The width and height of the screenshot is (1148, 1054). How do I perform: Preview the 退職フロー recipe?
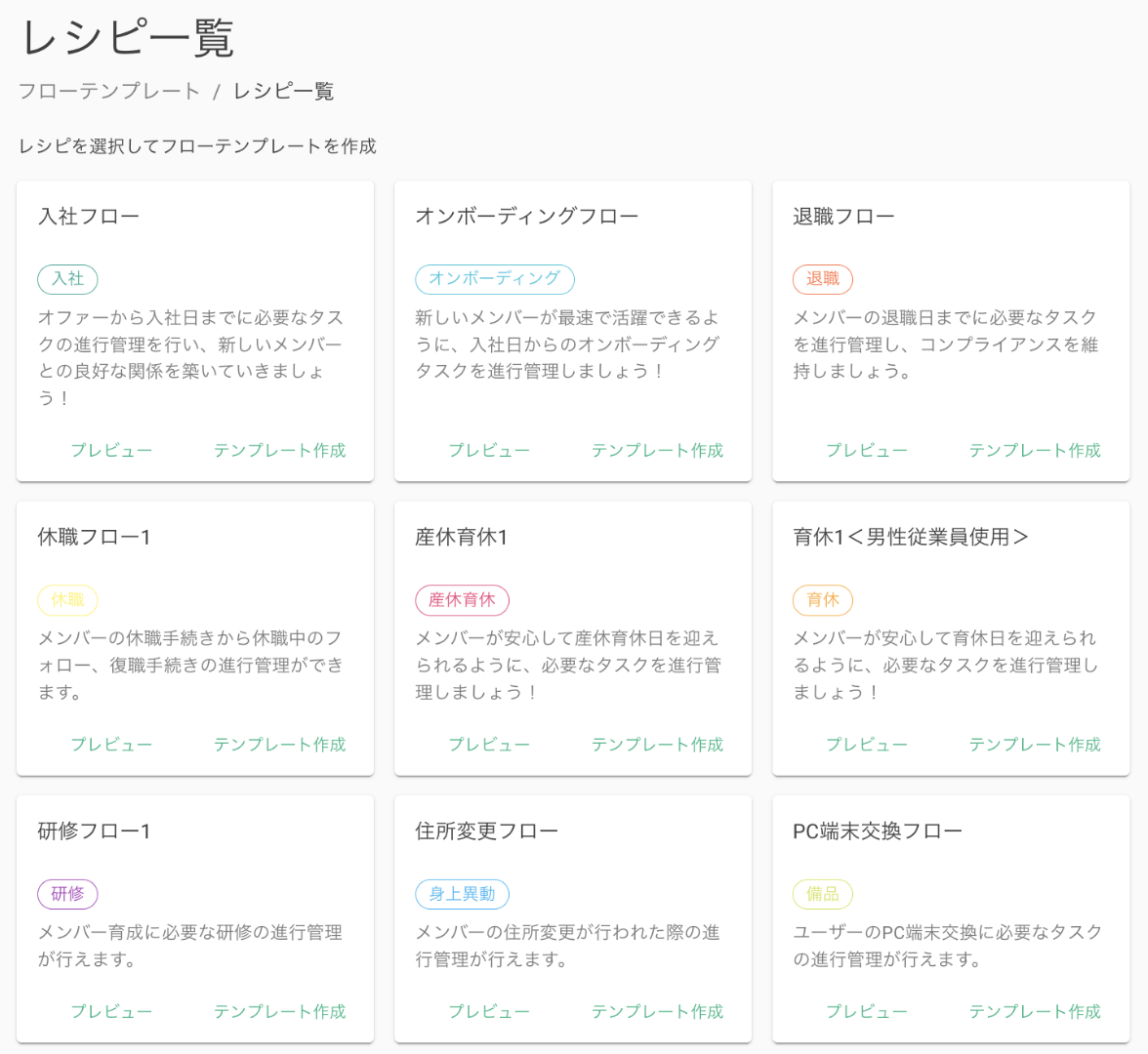point(867,450)
